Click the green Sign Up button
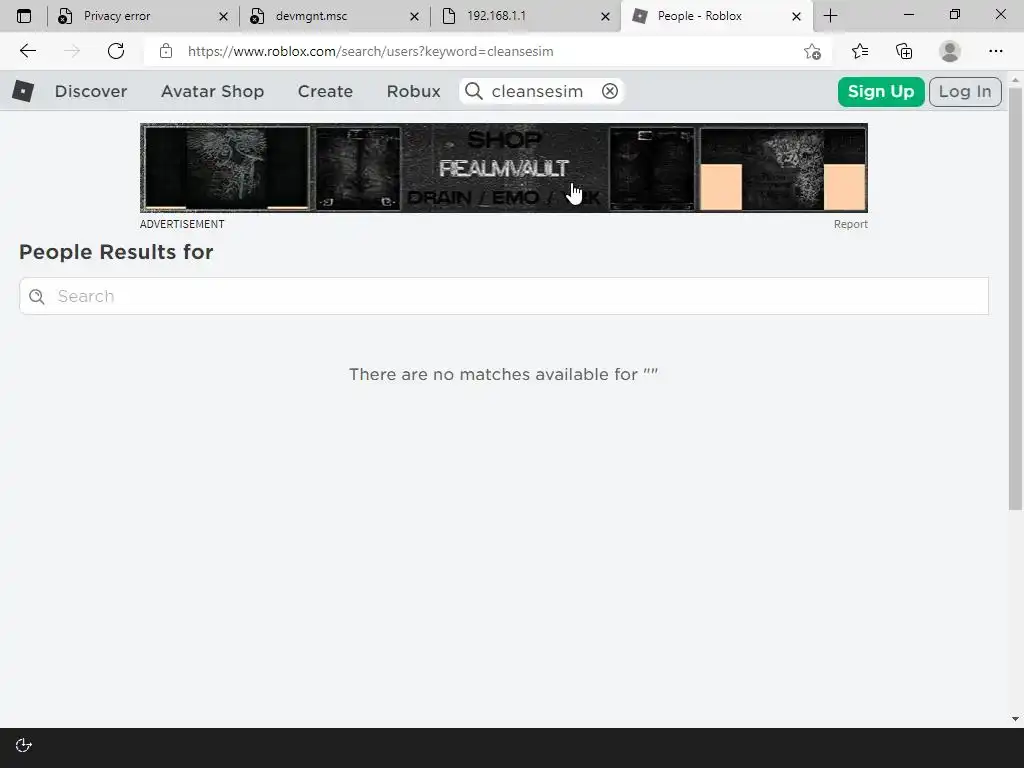The width and height of the screenshot is (1024, 768). pyautogui.click(x=881, y=91)
